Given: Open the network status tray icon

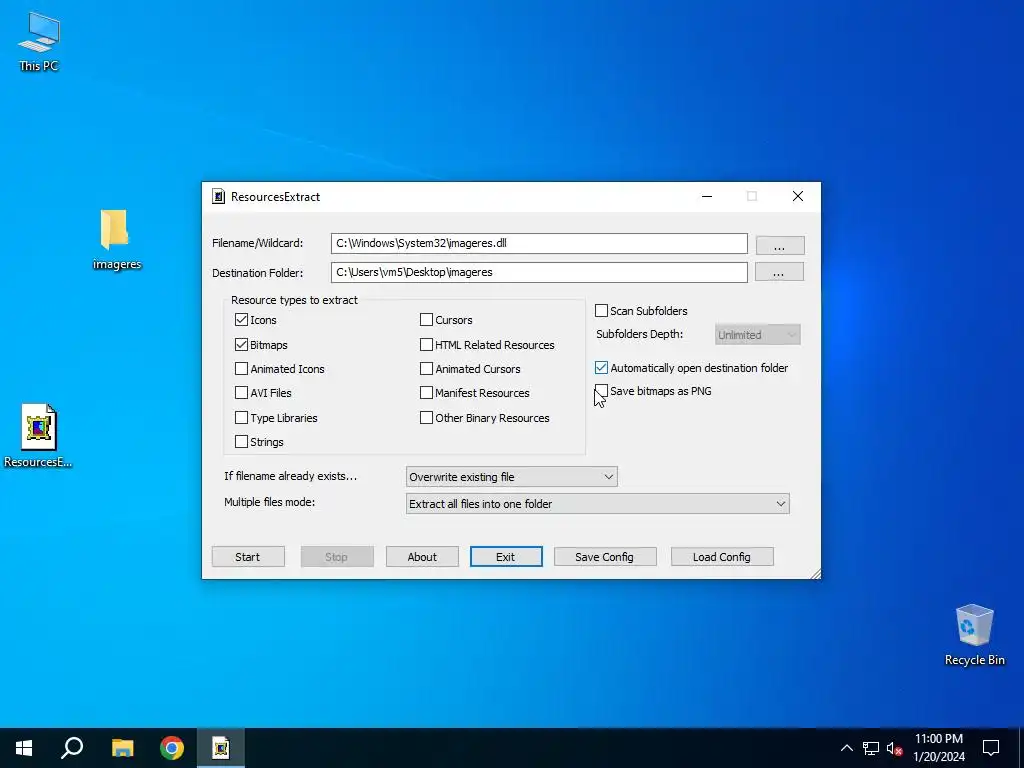Looking at the screenshot, I should [x=871, y=748].
